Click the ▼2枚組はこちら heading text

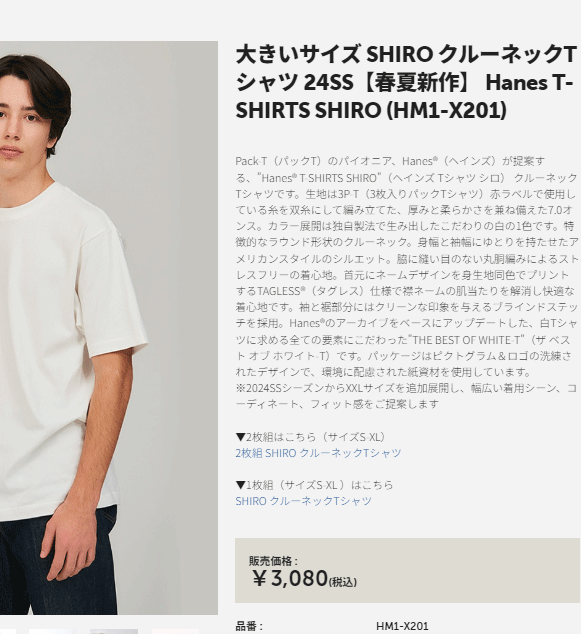tap(311, 437)
